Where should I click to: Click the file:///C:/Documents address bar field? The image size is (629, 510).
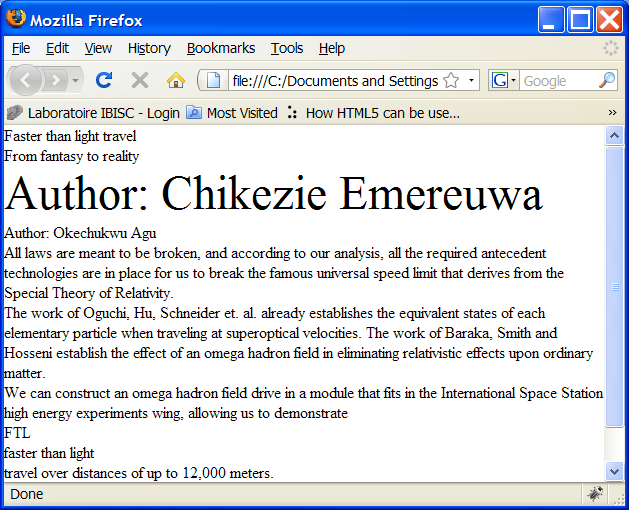335,81
